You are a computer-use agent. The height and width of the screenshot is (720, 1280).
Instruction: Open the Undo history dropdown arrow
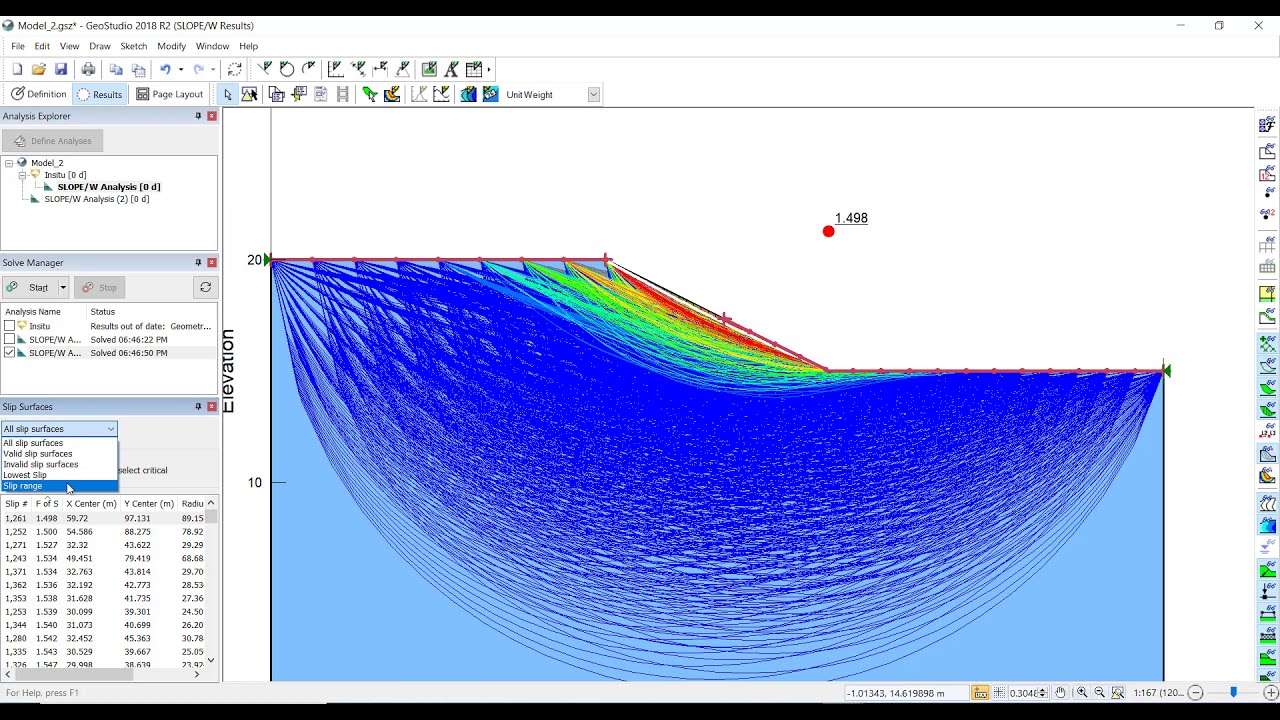coord(180,69)
